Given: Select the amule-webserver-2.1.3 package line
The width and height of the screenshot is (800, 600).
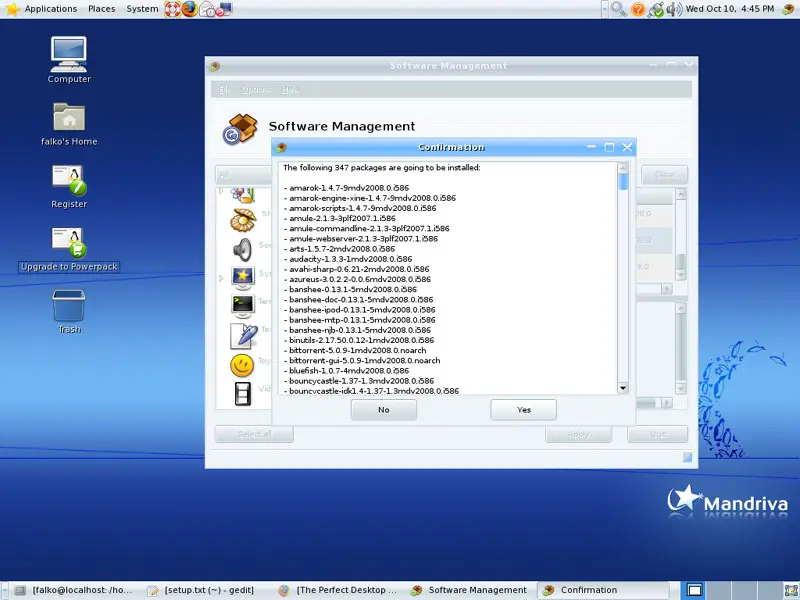Looking at the screenshot, I should coord(361,238).
